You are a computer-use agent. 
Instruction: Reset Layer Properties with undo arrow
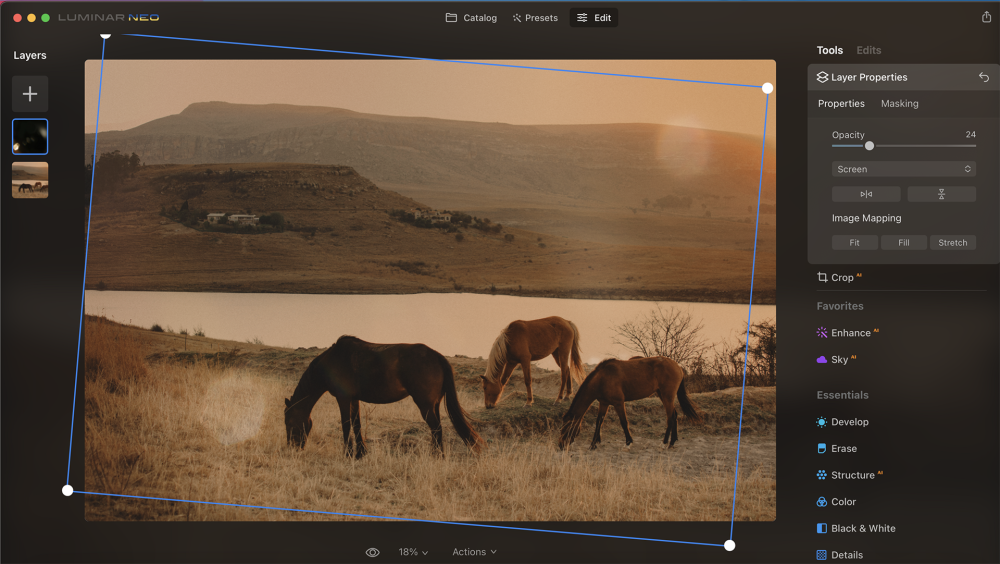[984, 77]
